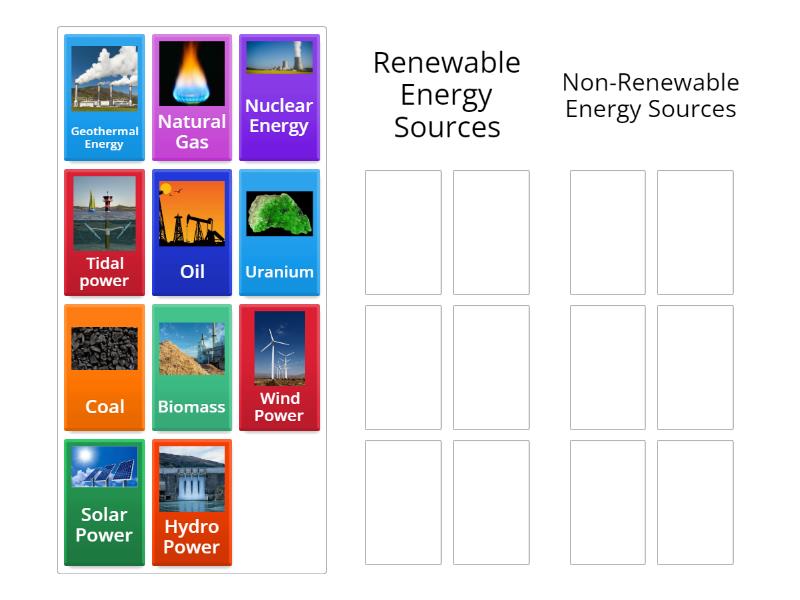Click the second slot under Renewable Energy Sources

tap(491, 234)
